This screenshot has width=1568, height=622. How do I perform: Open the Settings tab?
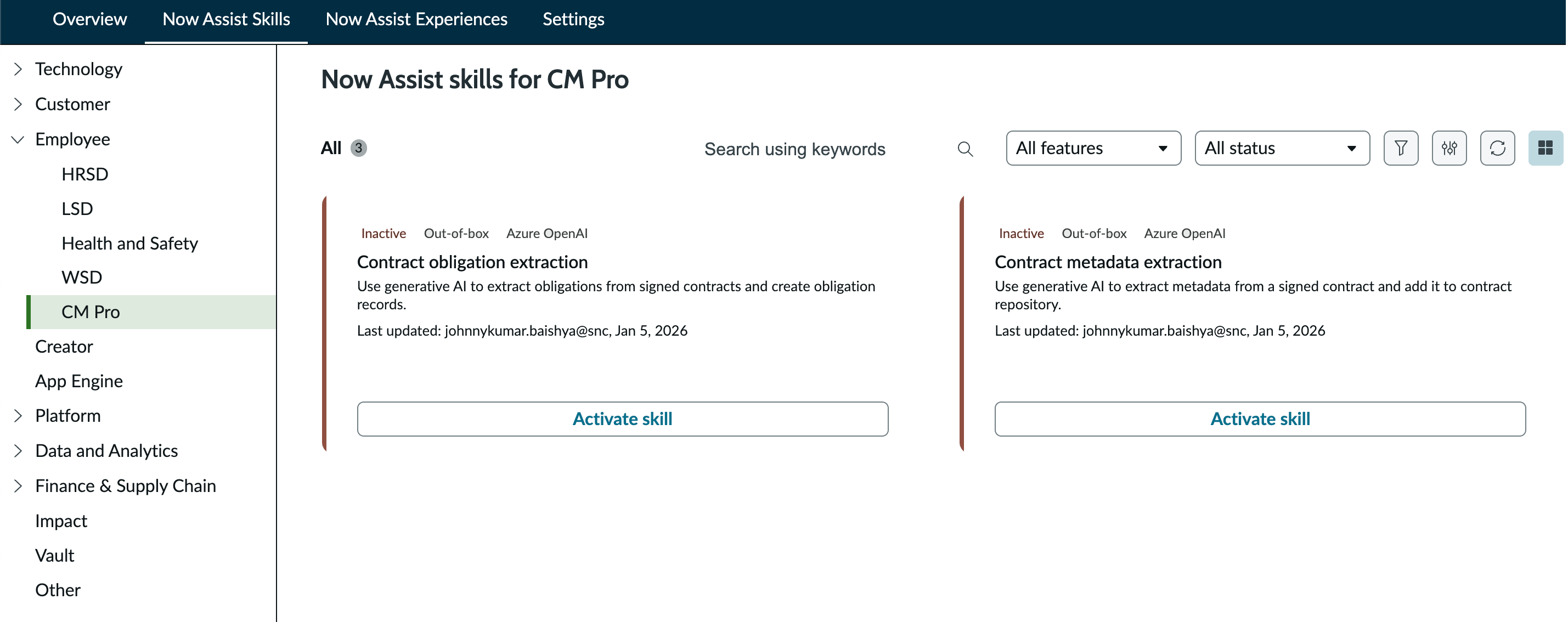(x=573, y=20)
